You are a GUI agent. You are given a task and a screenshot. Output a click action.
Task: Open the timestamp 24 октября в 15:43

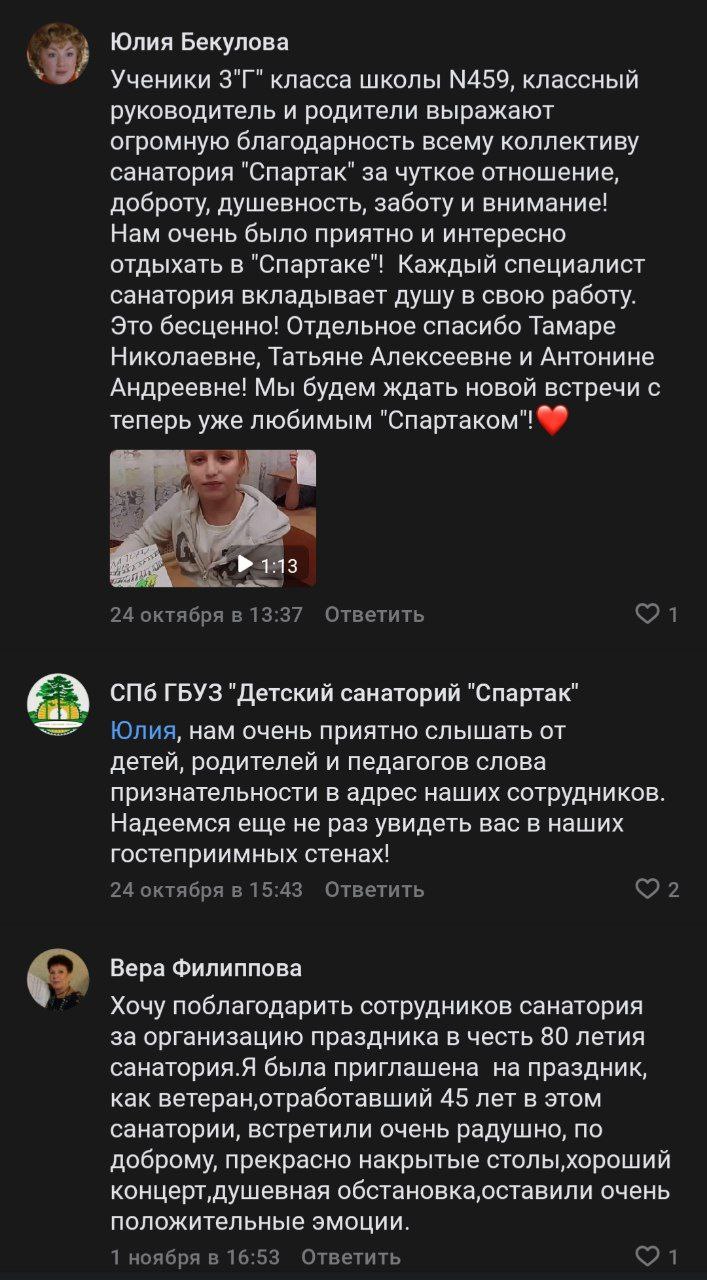tap(206, 889)
